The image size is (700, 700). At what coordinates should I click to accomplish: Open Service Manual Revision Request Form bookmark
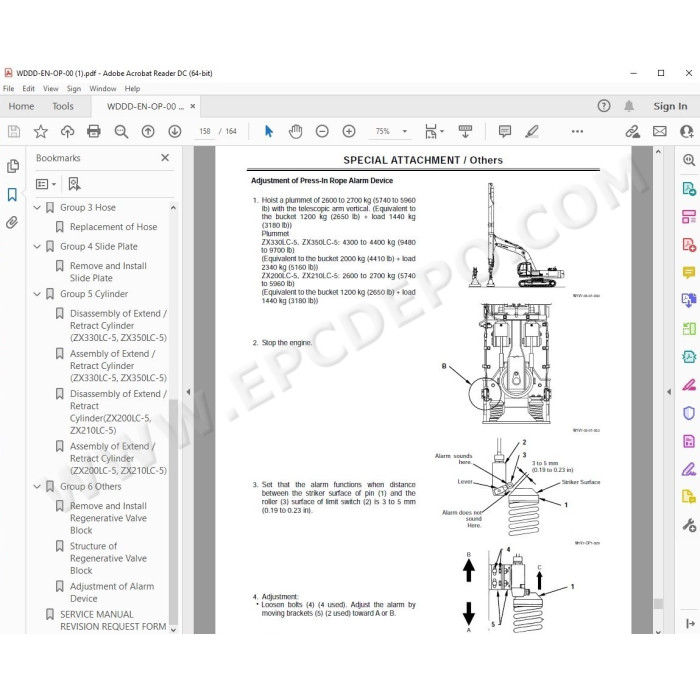click(x=113, y=621)
